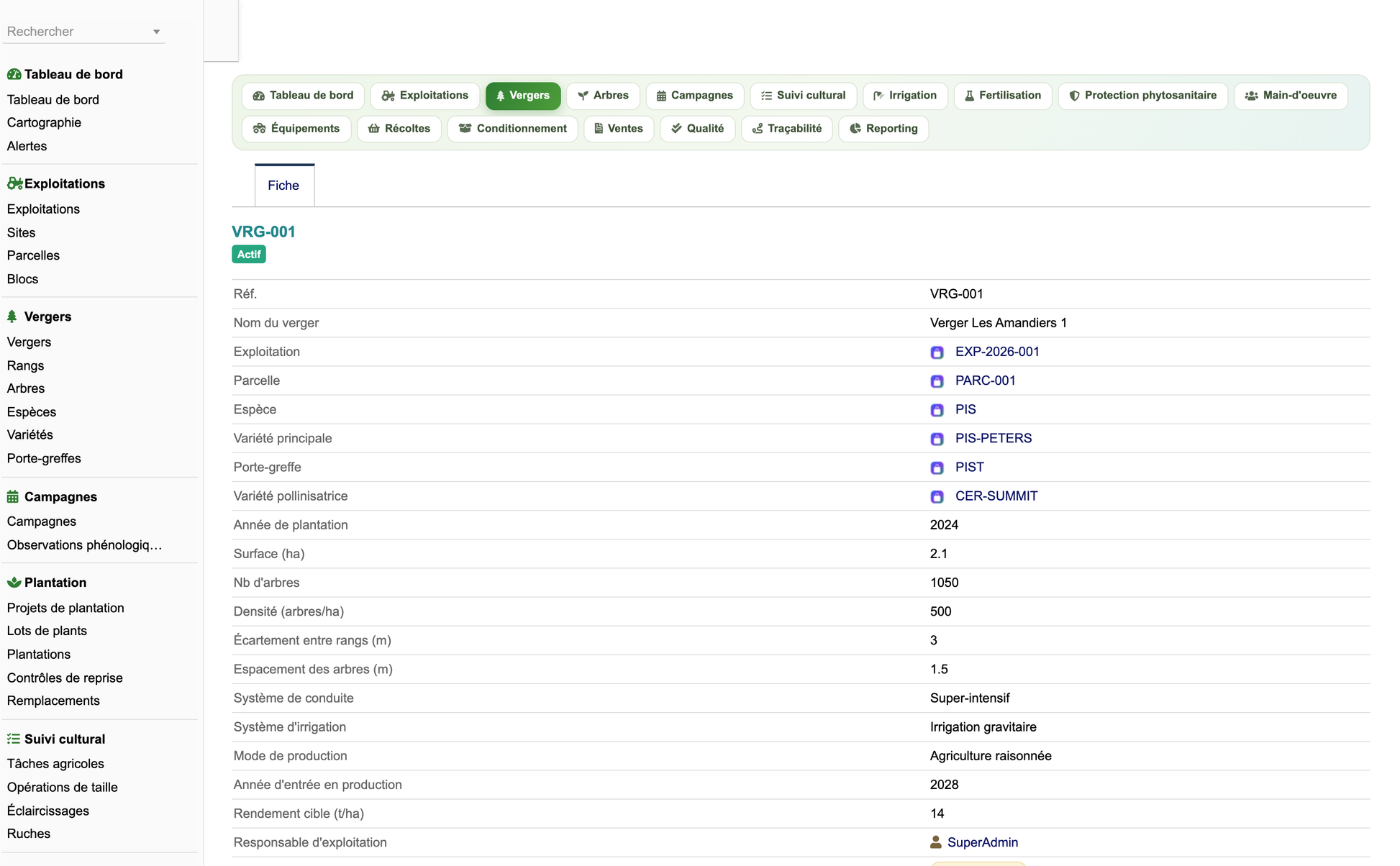1400x866 pixels.
Task: Click the object icon next to PIST rootstock
Action: click(x=937, y=468)
